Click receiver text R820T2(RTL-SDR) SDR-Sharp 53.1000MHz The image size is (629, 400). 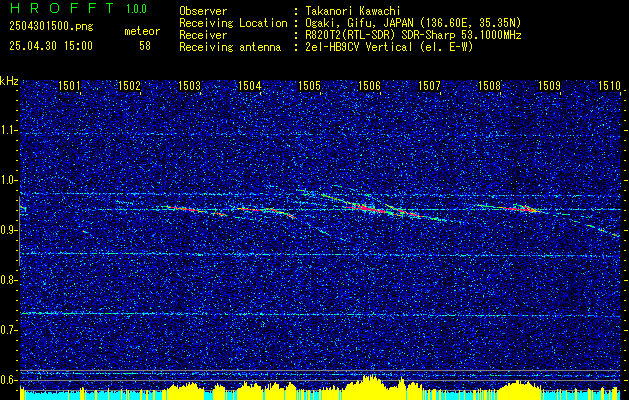(413, 35)
